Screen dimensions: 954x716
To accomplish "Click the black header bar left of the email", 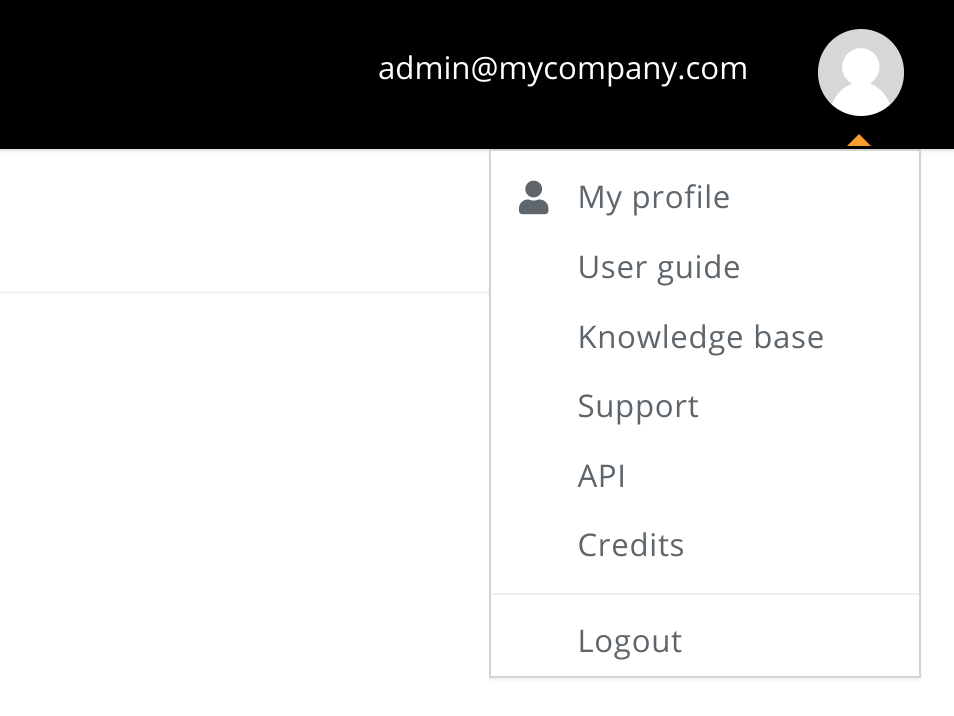I will click(183, 73).
